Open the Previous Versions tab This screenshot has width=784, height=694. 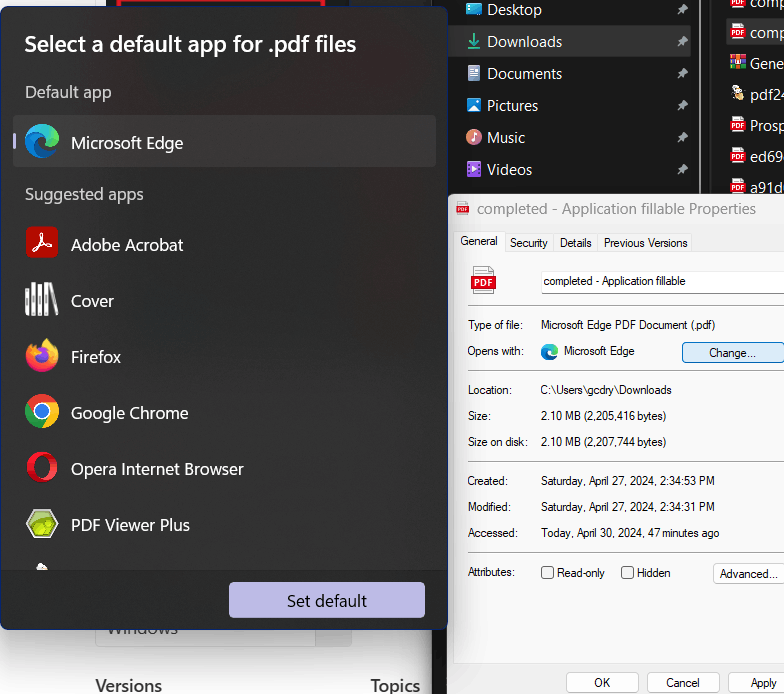[x=646, y=243]
